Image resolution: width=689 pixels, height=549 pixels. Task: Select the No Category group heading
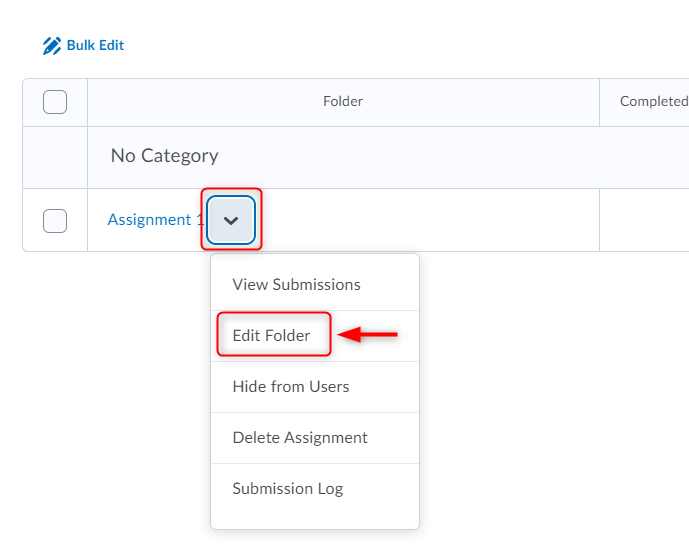pyautogui.click(x=164, y=156)
